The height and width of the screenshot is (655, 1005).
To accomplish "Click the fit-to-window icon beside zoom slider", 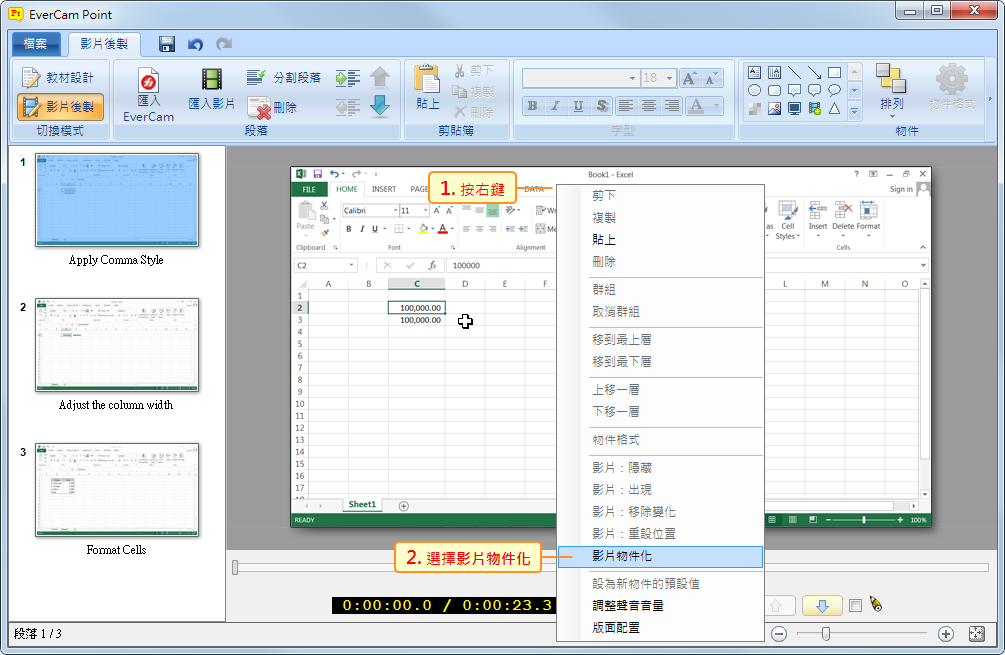I will pos(977,634).
